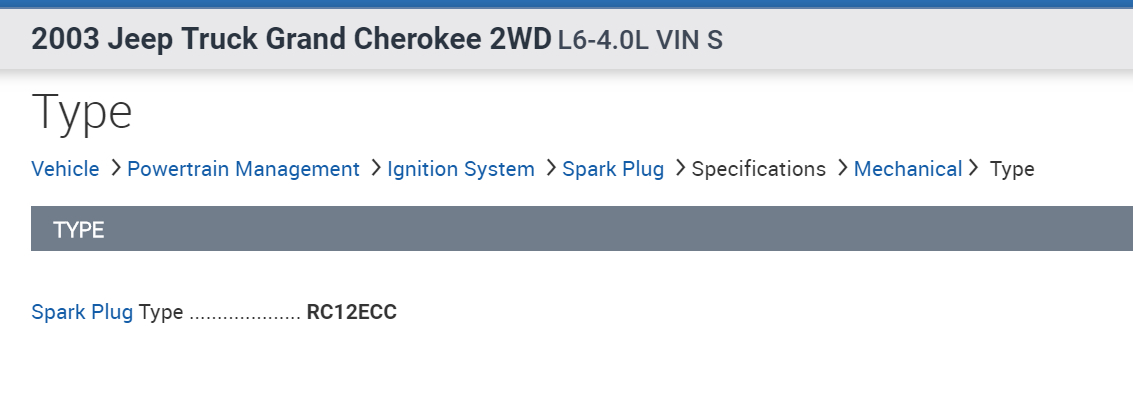This screenshot has height=403, width=1133.
Task: Click the large Type page heading
Action: [82, 112]
